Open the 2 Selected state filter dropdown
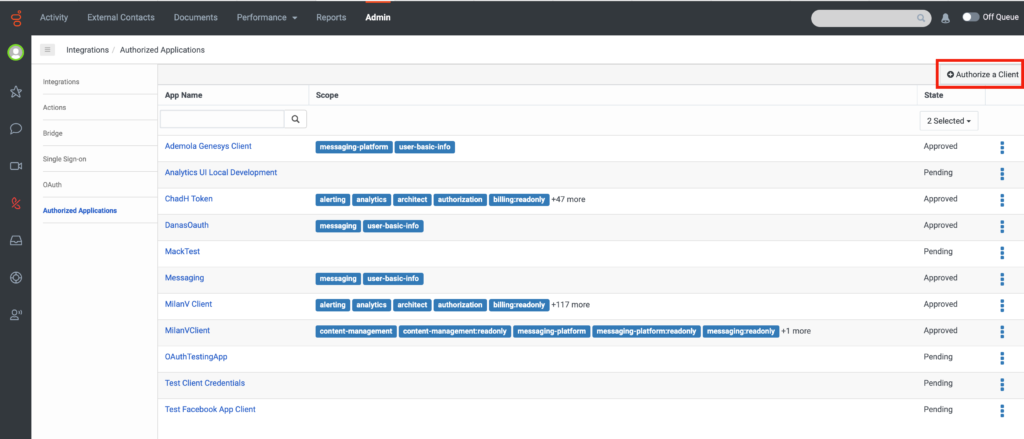Screen dimensions: 1024x439 (948, 121)
